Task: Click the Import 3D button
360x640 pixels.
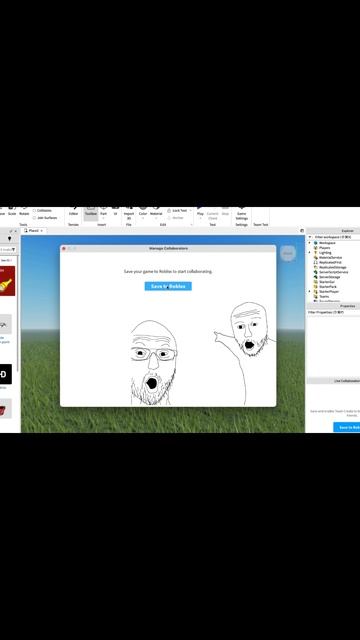Action: click(x=129, y=213)
